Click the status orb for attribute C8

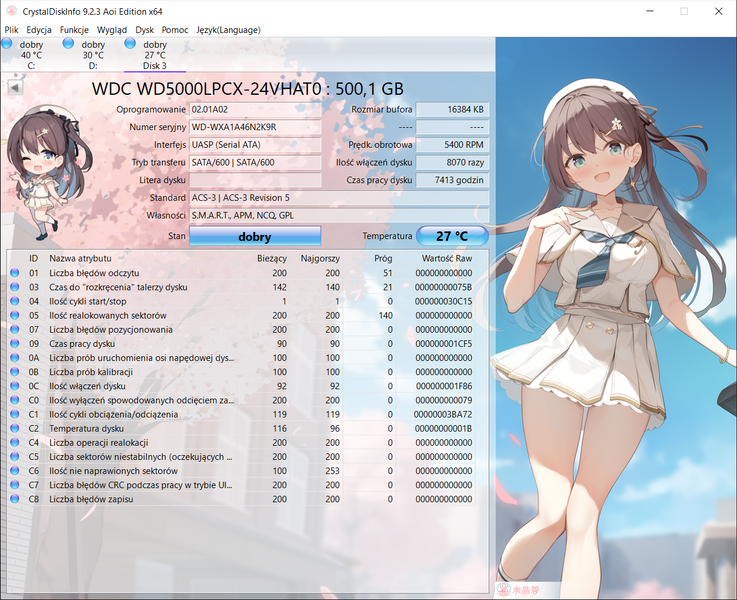click(15, 499)
